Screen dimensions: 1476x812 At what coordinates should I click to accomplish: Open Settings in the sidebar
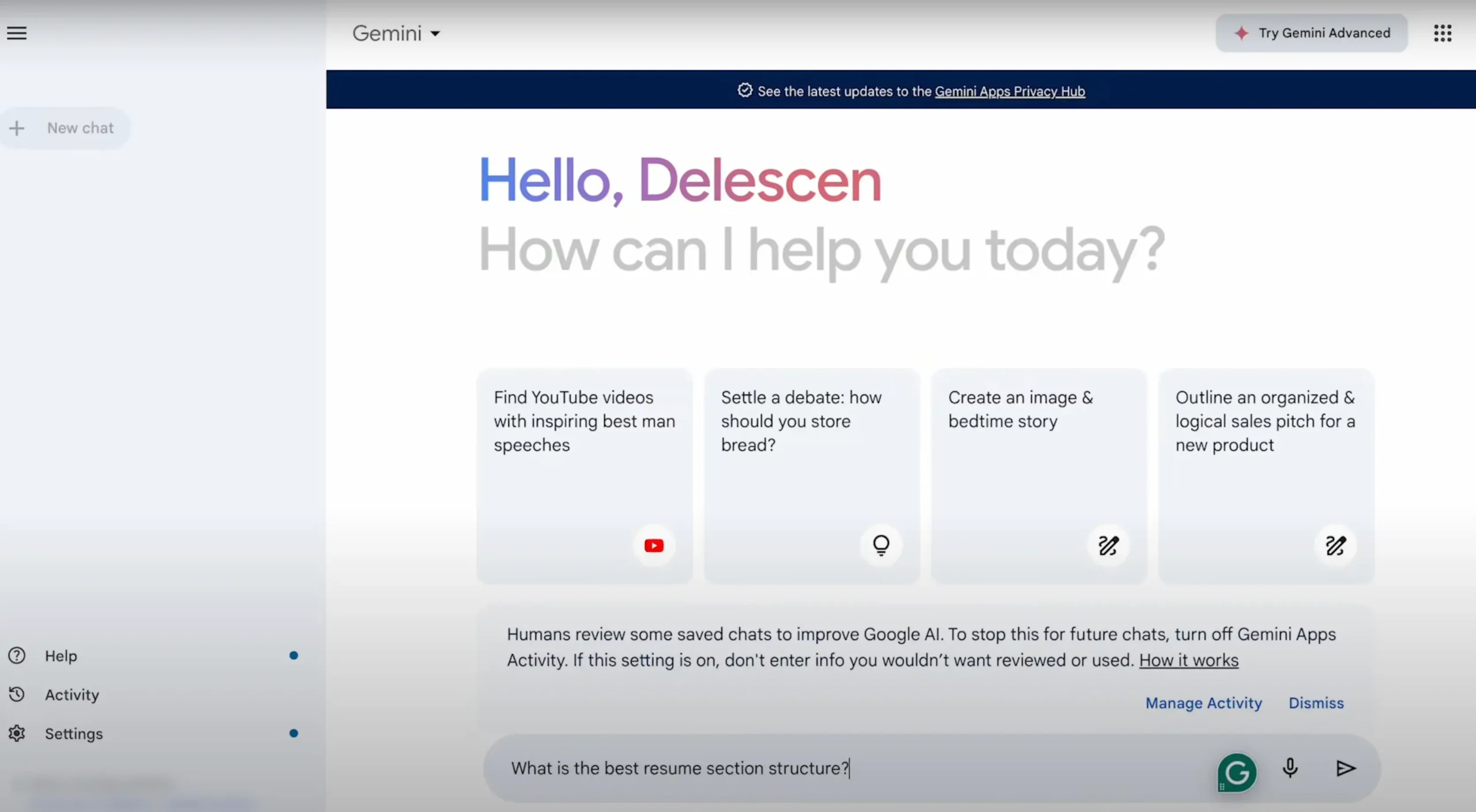153,733
